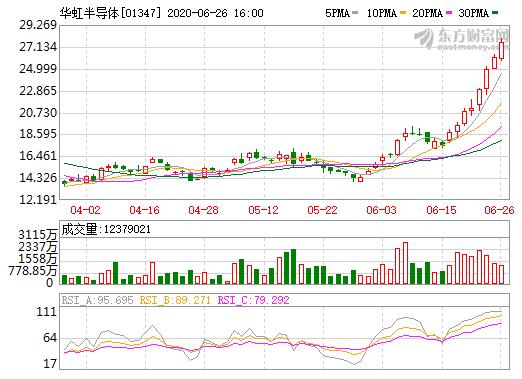This screenshot has width=522, height=379.
Task: Click the stock name 华虹半导体[01347]
Action: click(111, 13)
